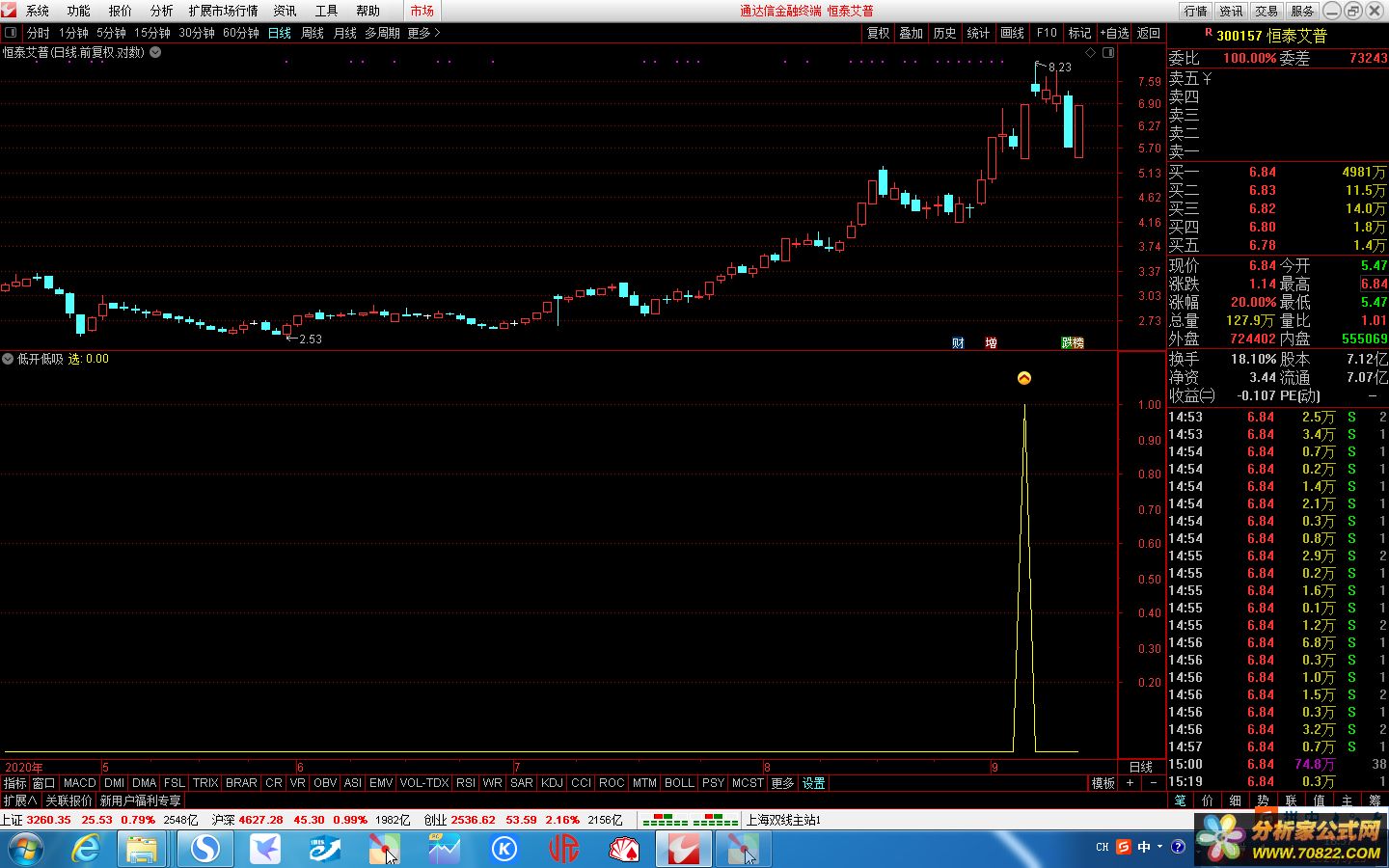The image size is (1389, 868).
Task: Click the minus zoom-out button near 模板
Action: [x=1153, y=783]
